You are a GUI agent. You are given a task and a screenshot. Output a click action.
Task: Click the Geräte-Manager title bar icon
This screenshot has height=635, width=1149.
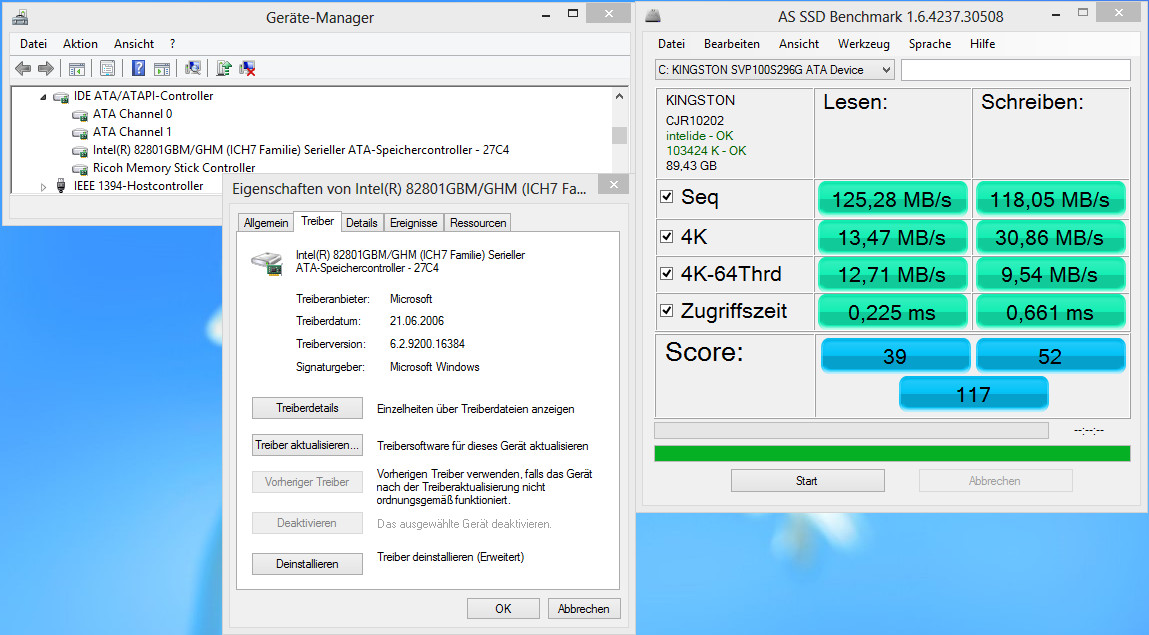click(x=20, y=17)
